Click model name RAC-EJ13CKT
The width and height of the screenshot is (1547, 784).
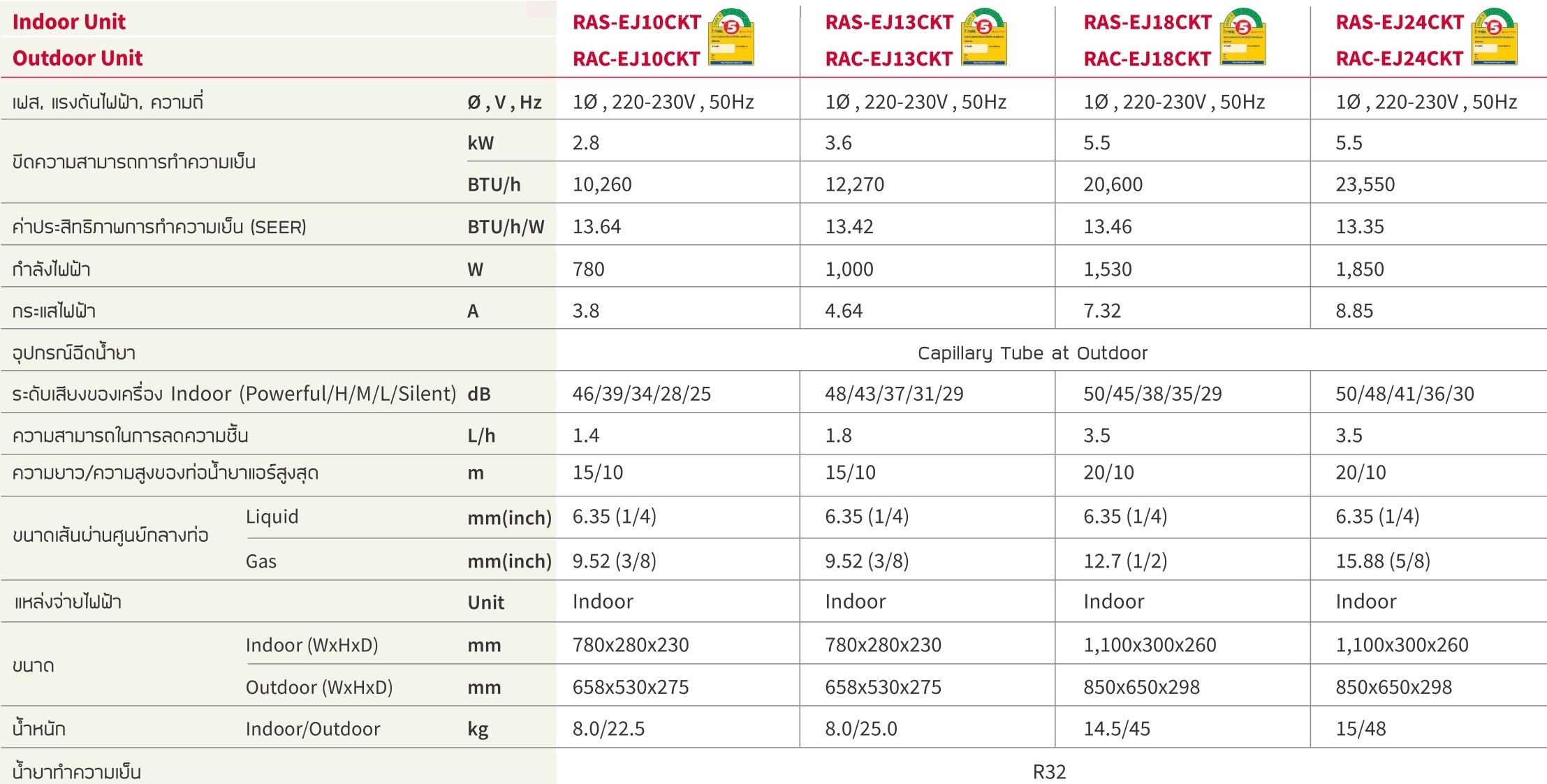pyautogui.click(x=889, y=59)
